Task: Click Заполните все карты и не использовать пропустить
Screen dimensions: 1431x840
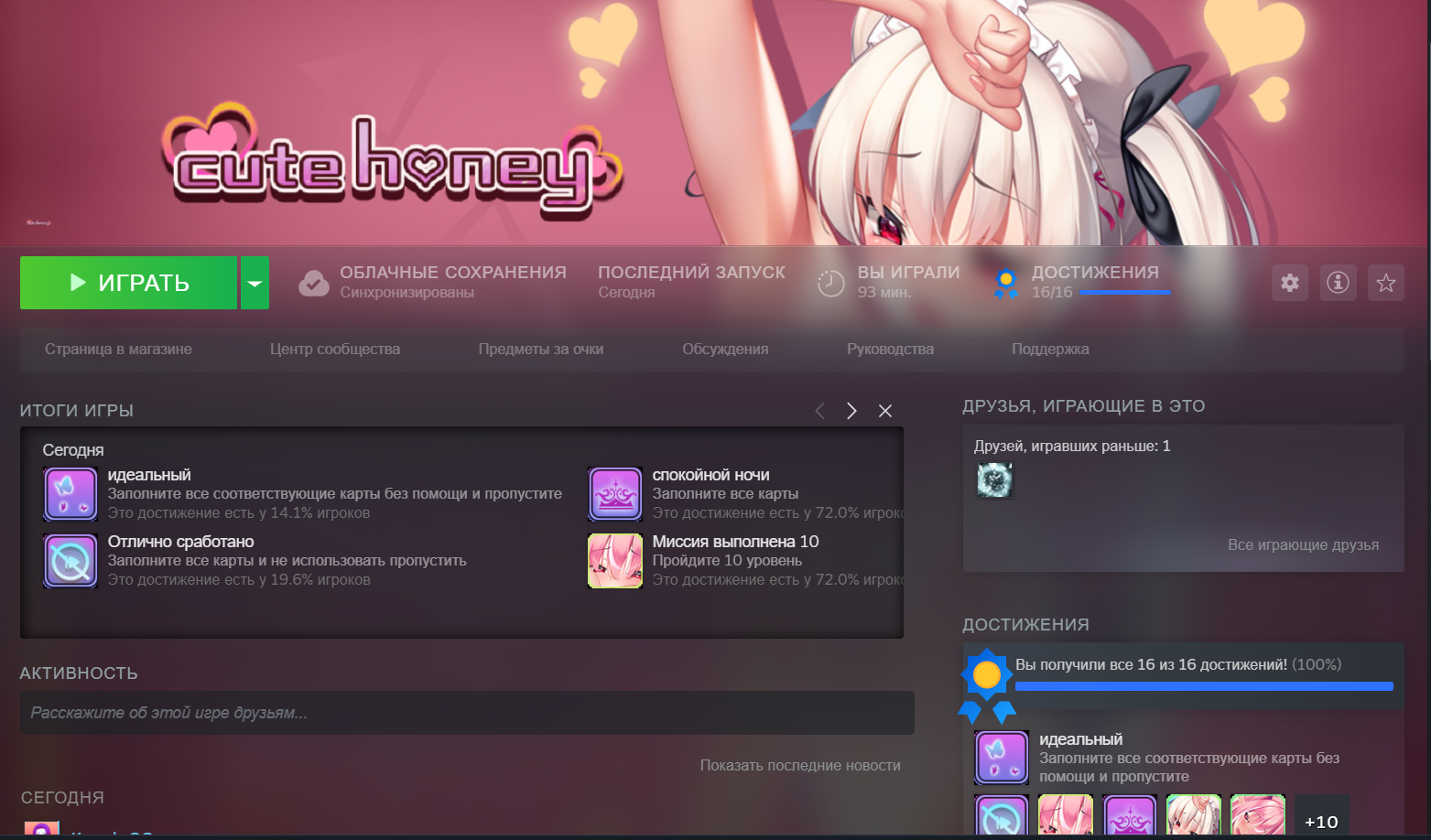Action: click(287, 561)
